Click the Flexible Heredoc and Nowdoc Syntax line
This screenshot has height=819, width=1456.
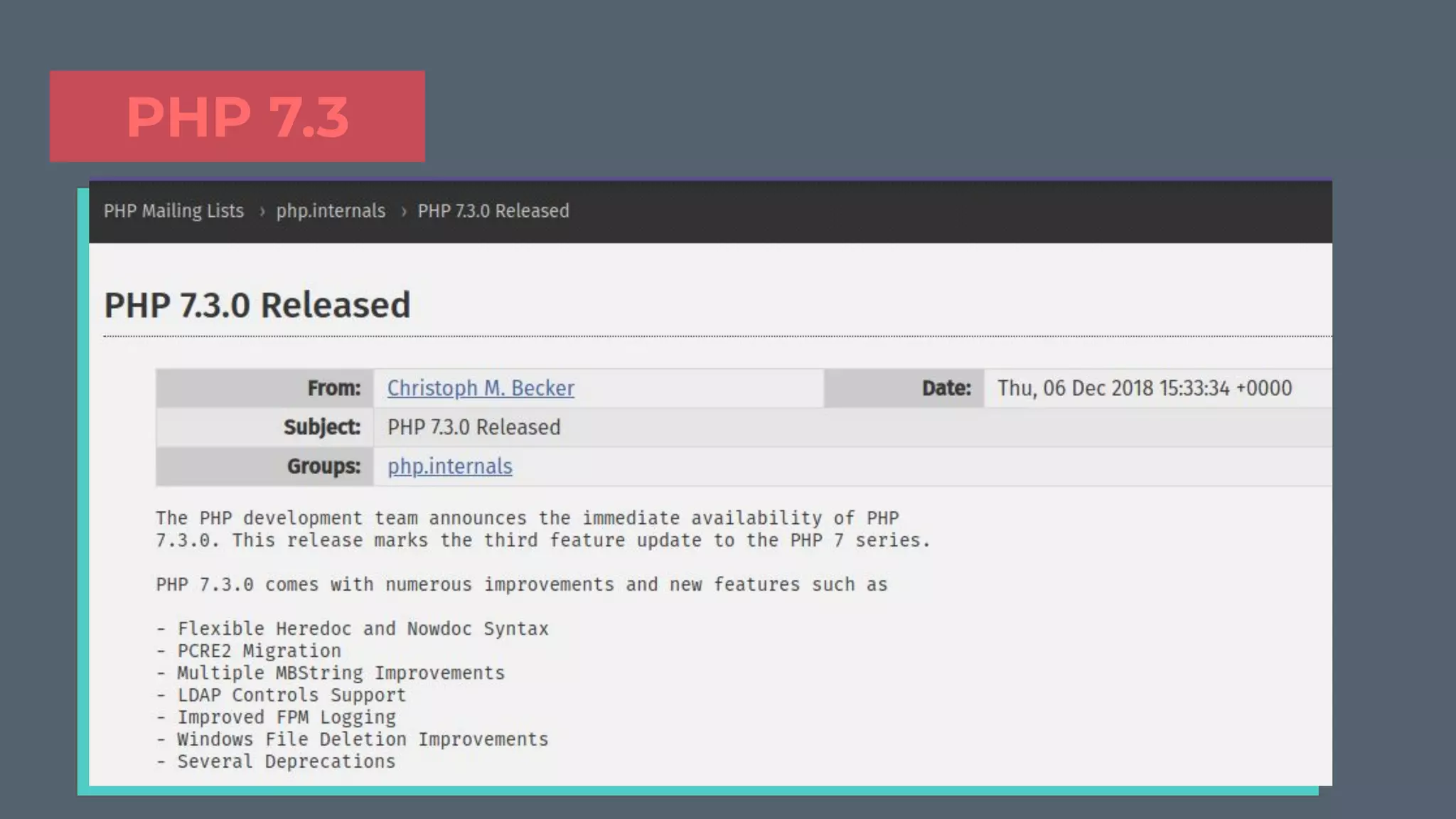pyautogui.click(x=353, y=628)
